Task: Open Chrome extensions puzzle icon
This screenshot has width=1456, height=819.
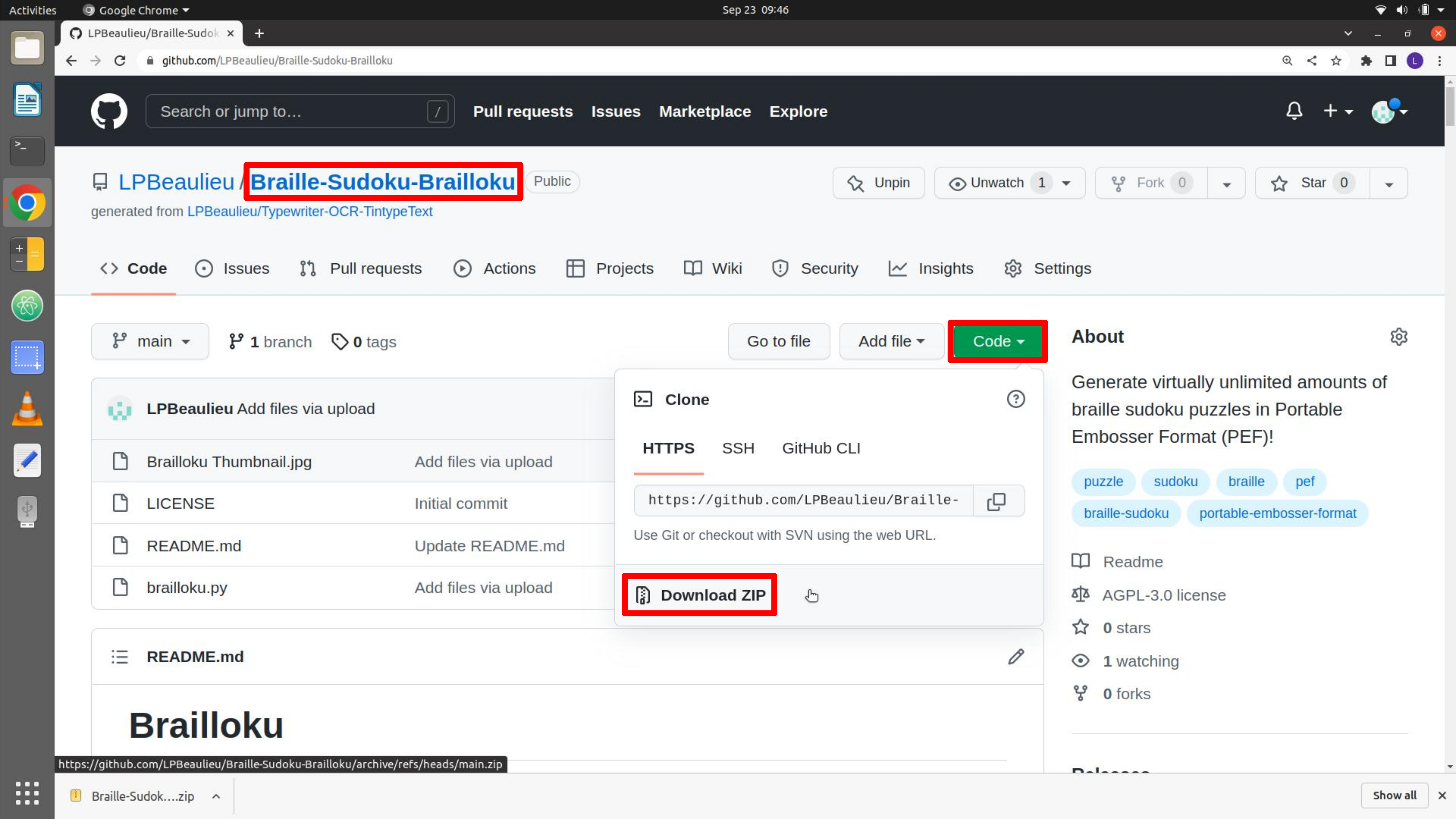Action: [1366, 60]
